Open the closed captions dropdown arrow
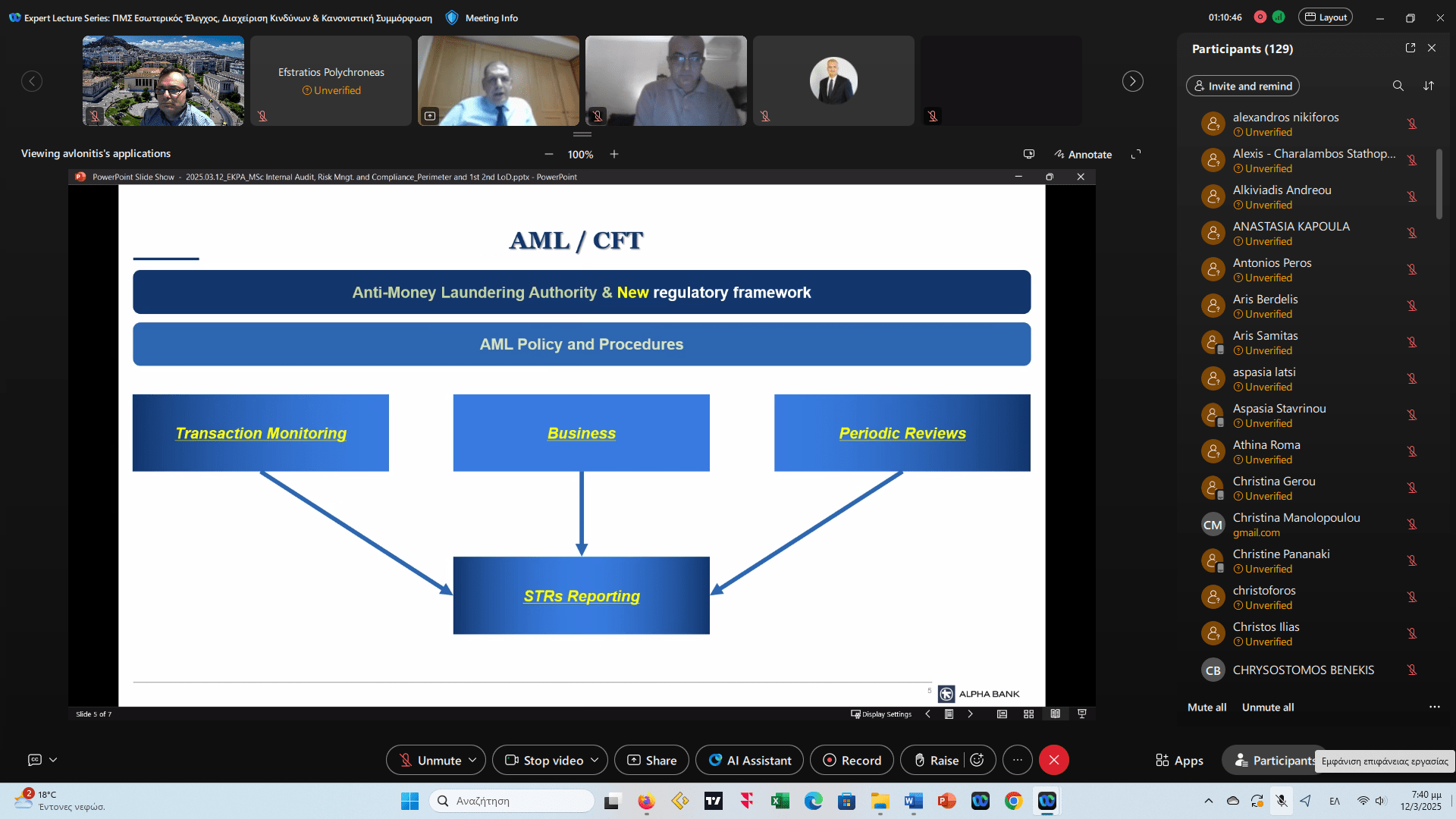This screenshot has width=1456, height=819. click(53, 759)
